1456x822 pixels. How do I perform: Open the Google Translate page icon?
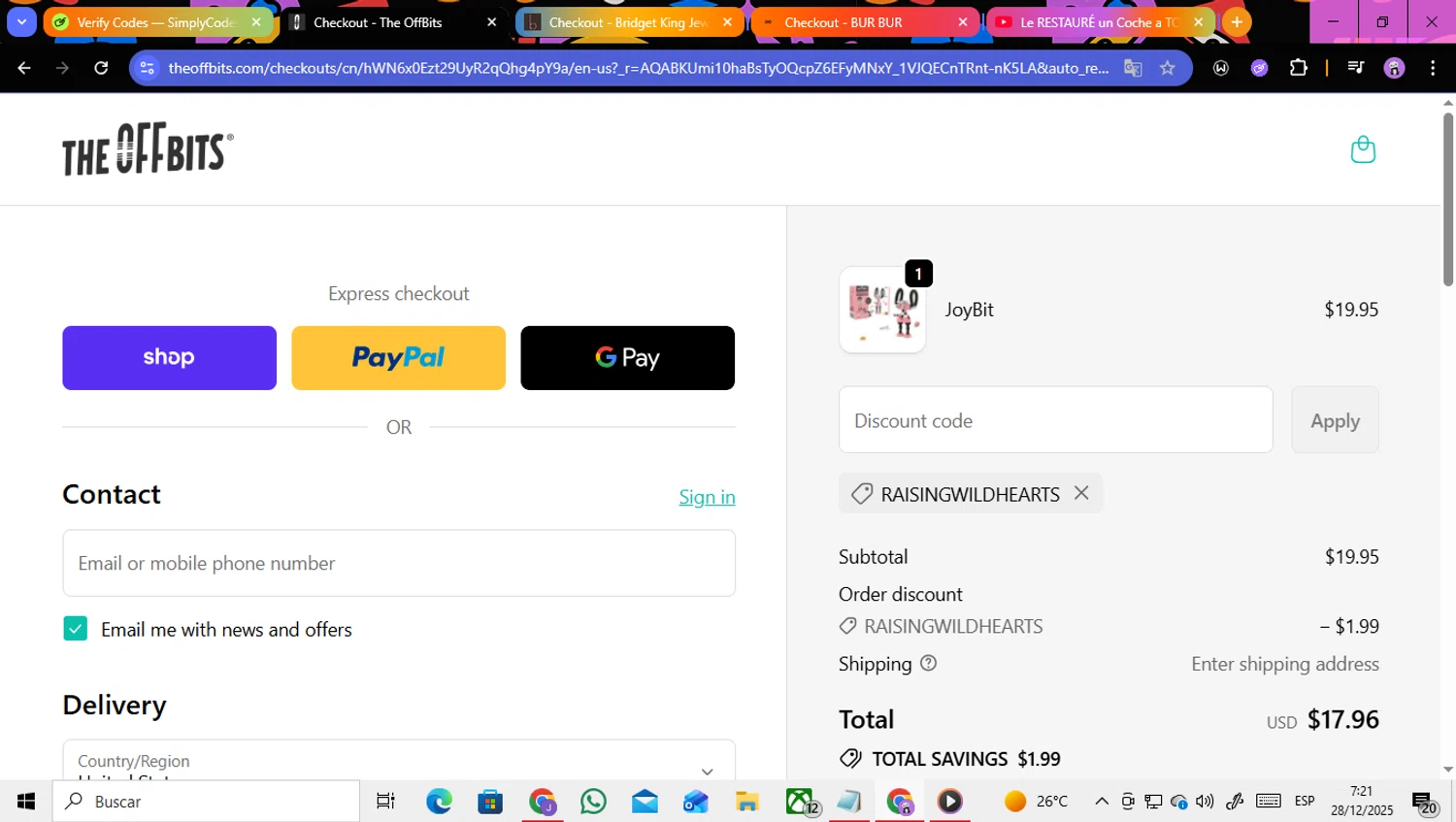point(1133,68)
